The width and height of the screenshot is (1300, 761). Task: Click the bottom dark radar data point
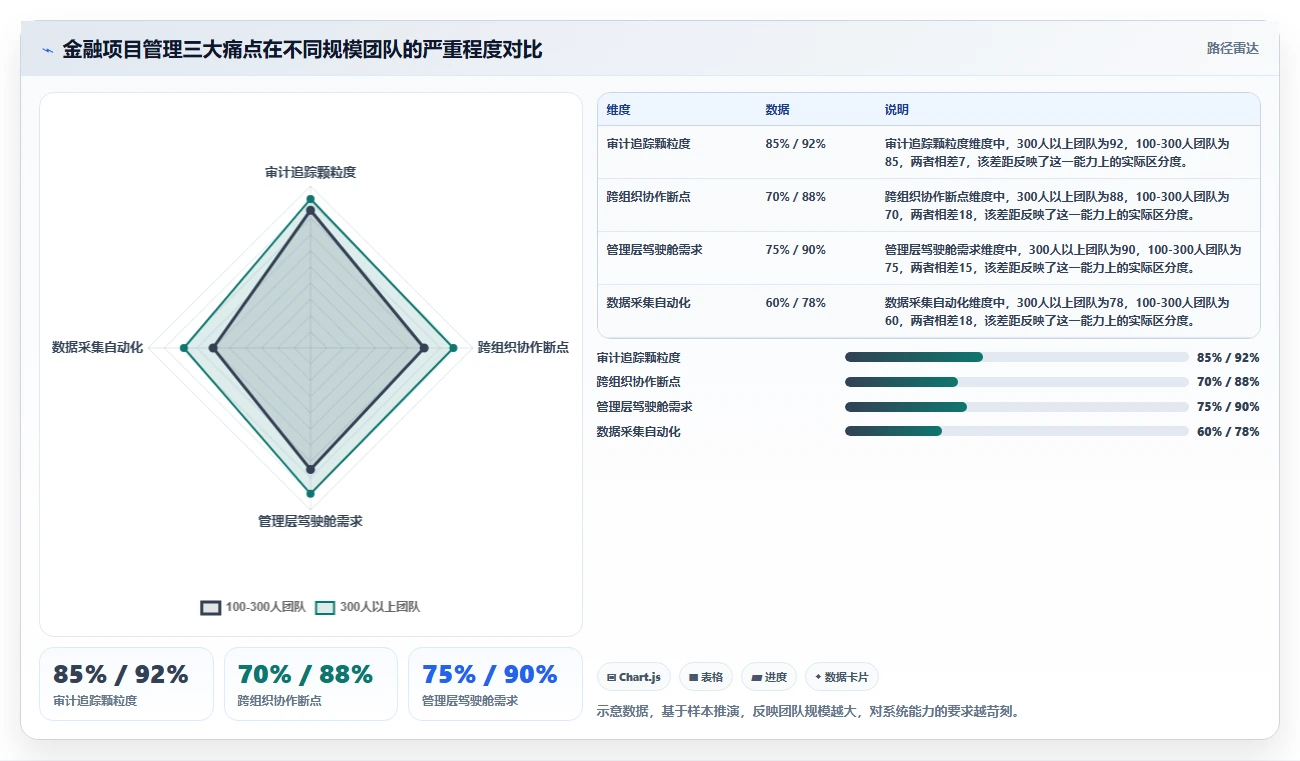point(310,469)
